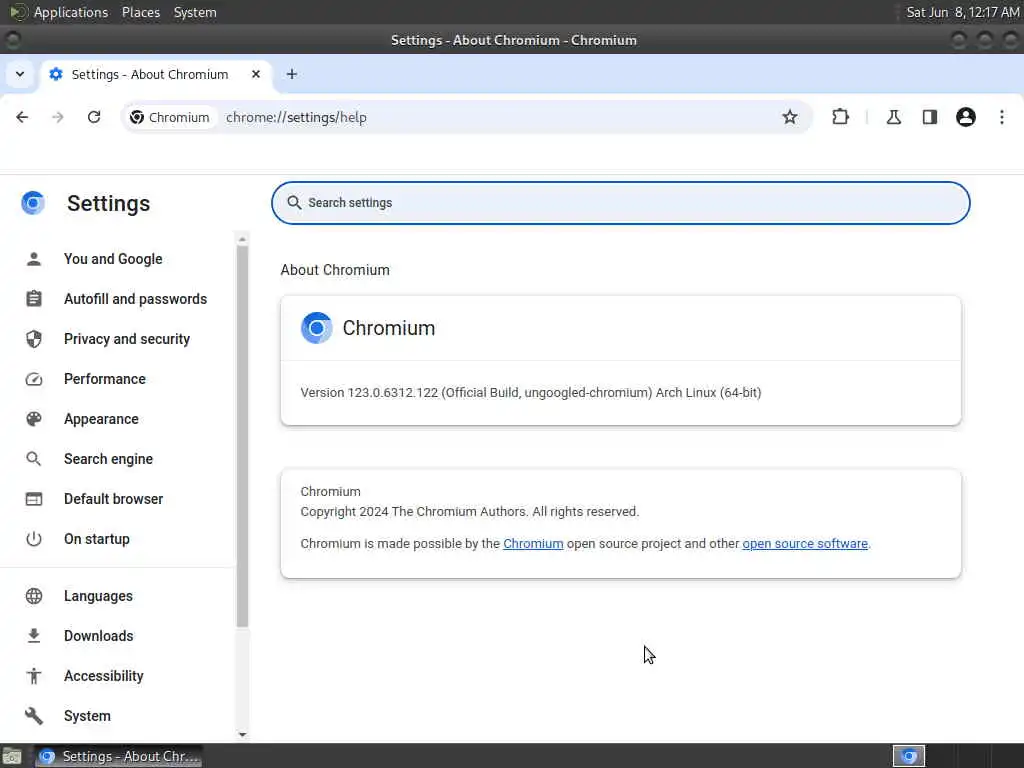Open Performance settings
The image size is (1024, 768).
pyautogui.click(x=104, y=379)
